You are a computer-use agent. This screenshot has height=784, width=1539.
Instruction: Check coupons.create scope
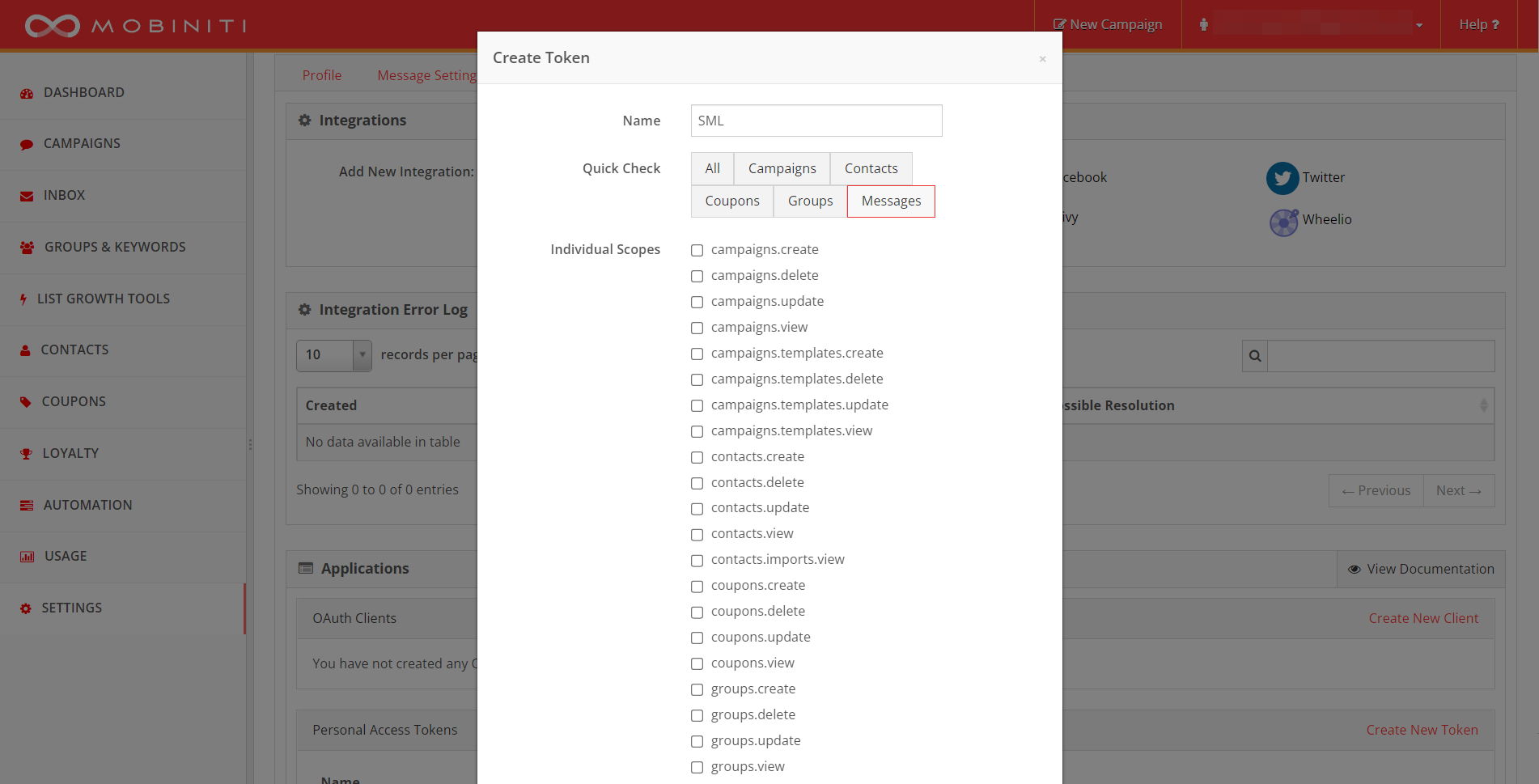point(697,587)
